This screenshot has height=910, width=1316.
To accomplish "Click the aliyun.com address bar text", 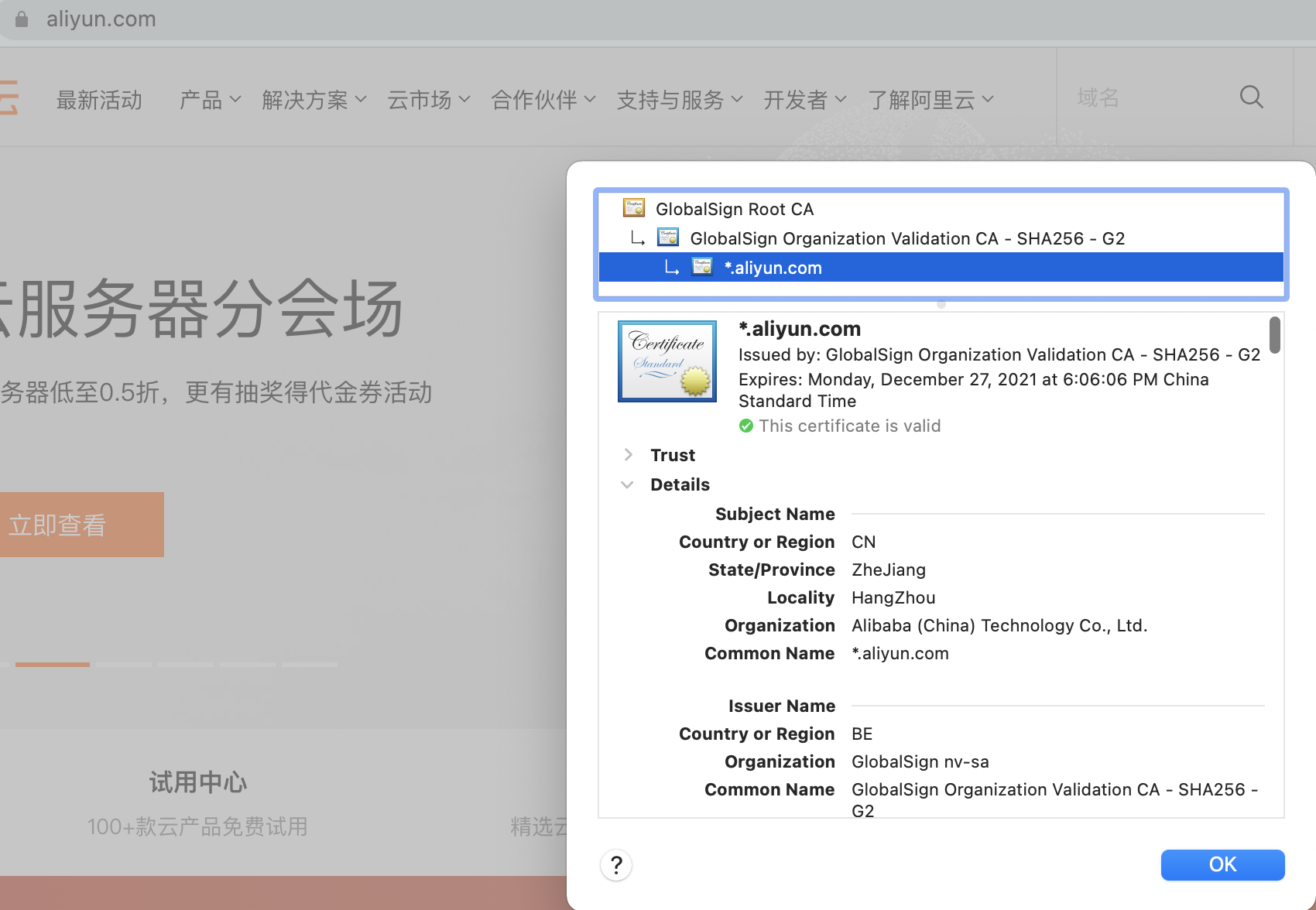I will point(101,19).
